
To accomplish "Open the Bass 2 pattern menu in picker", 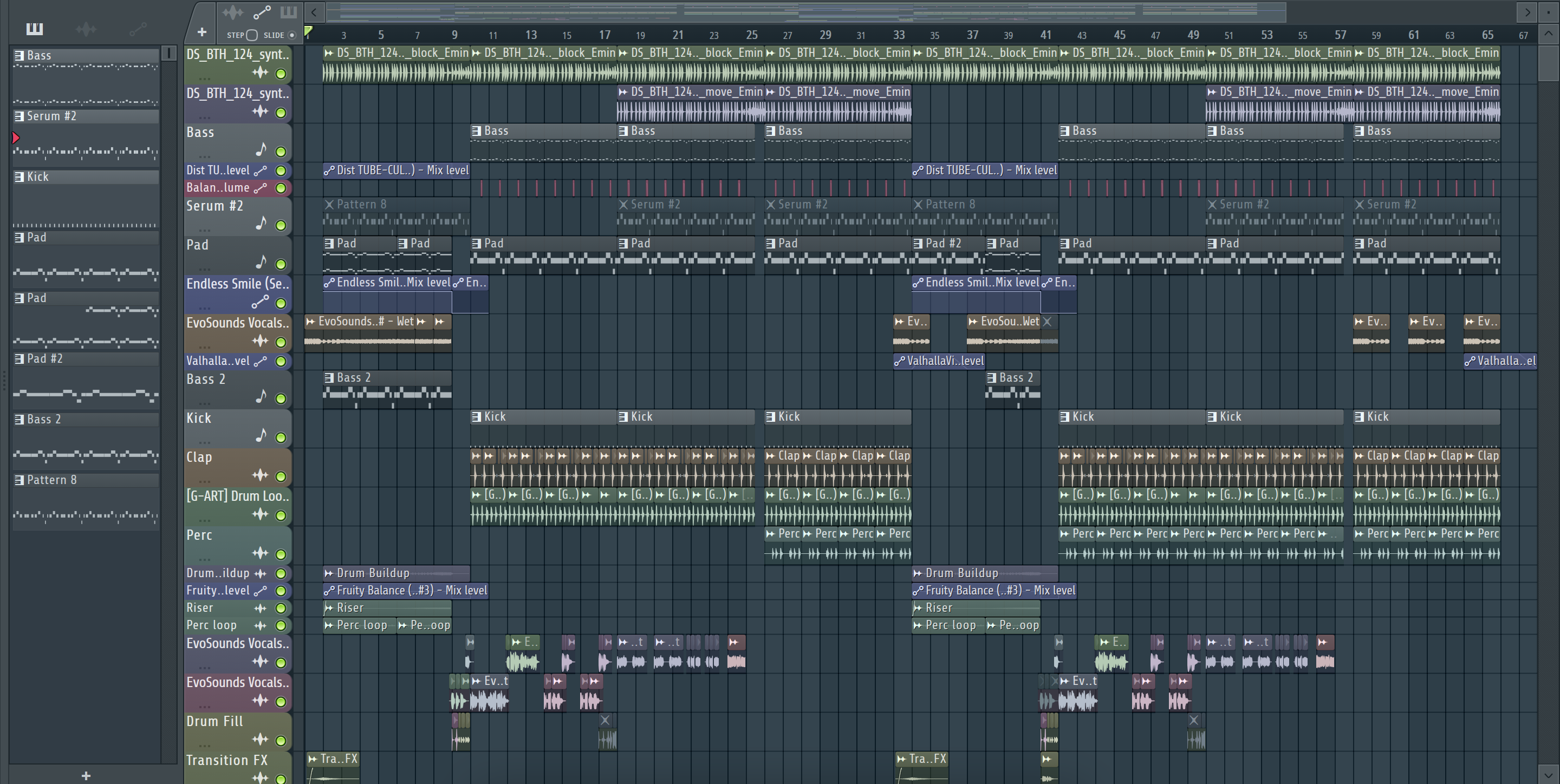I will [19, 419].
